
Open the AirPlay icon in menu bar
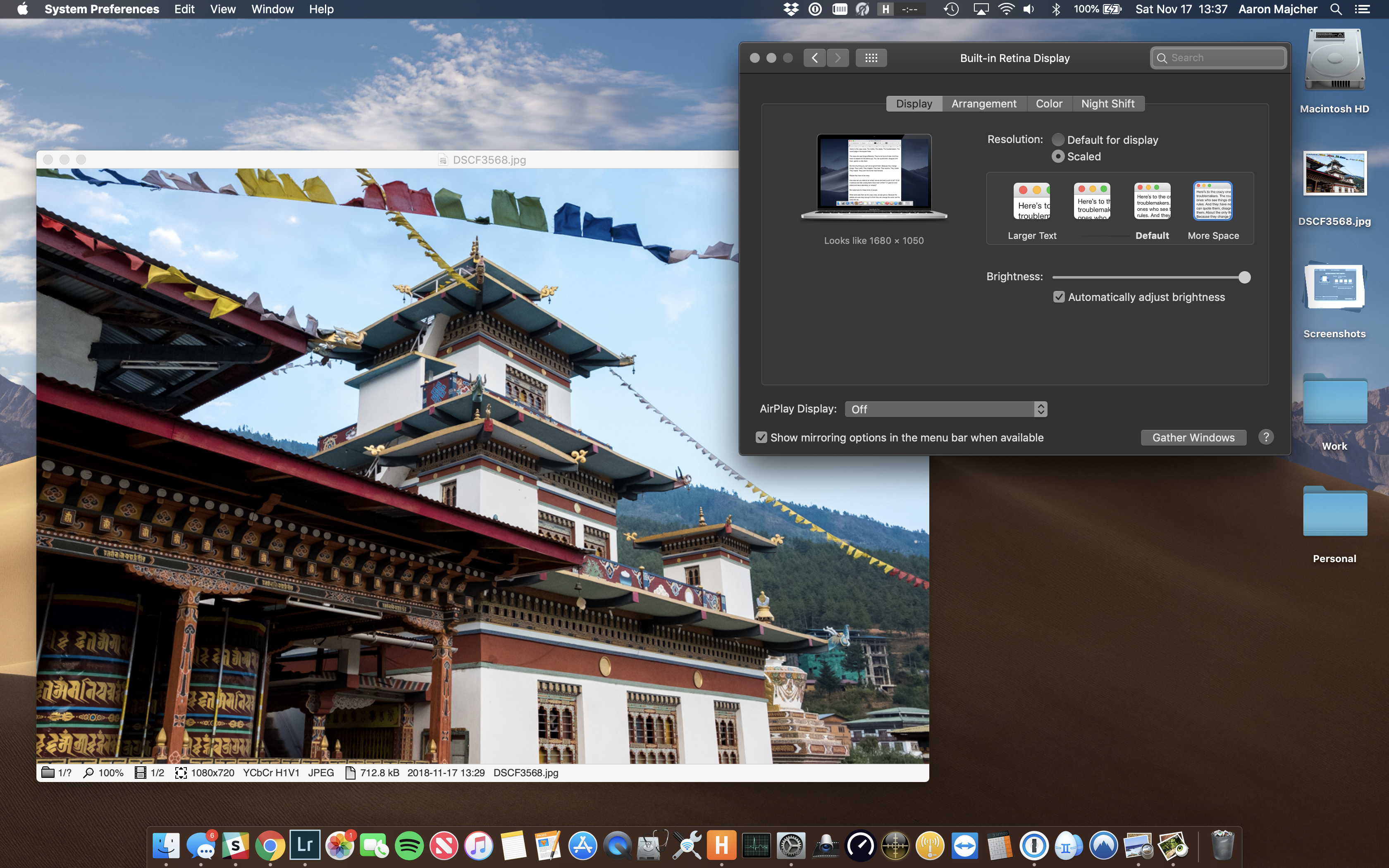tap(981, 9)
